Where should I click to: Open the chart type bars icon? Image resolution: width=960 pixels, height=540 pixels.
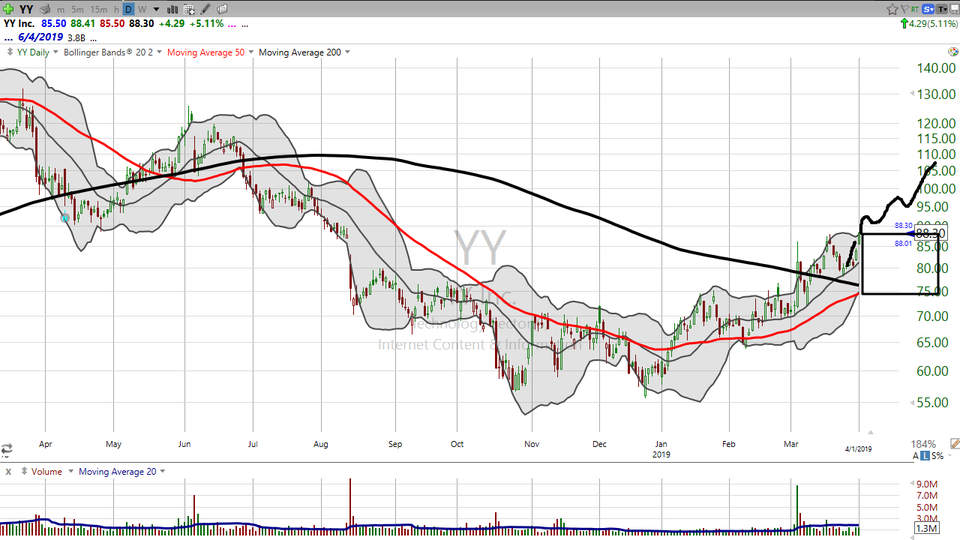click(172, 9)
